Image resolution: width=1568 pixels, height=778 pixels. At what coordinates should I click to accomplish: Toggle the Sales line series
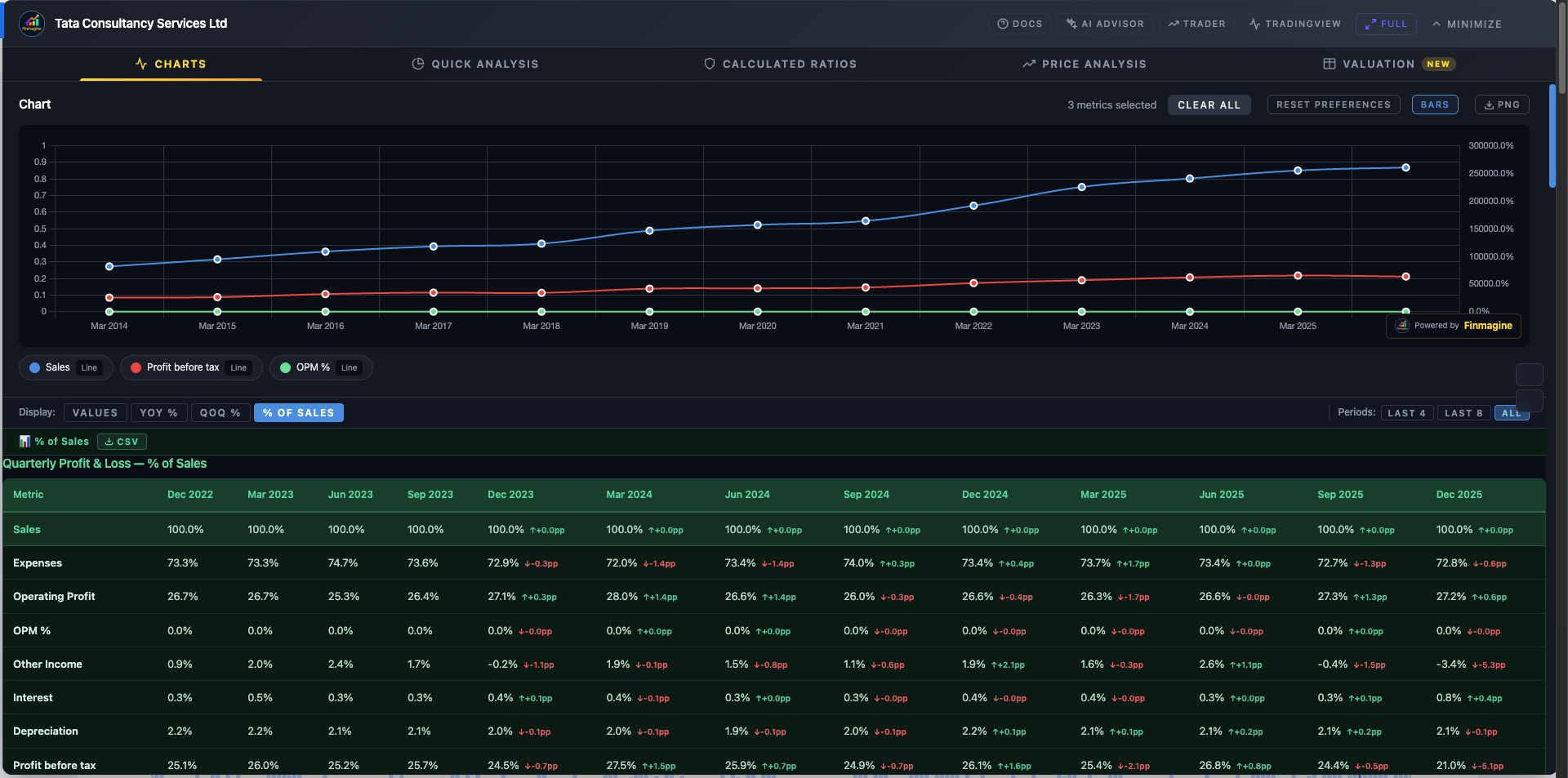[65, 367]
